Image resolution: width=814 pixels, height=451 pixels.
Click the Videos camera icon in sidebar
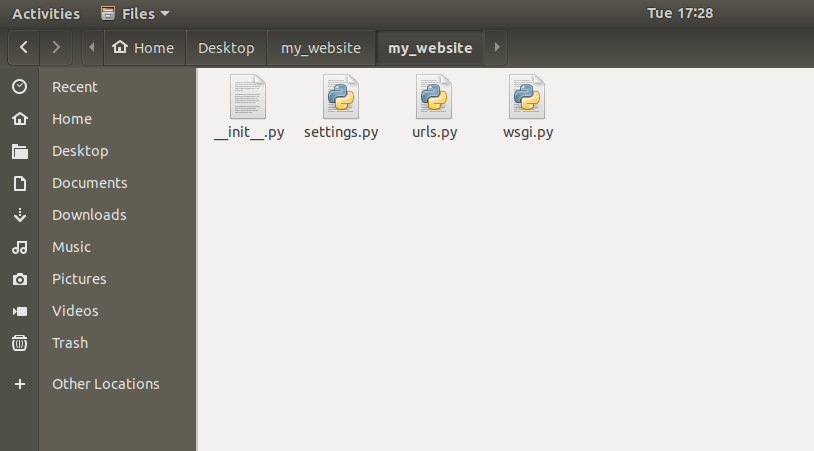pos(20,311)
